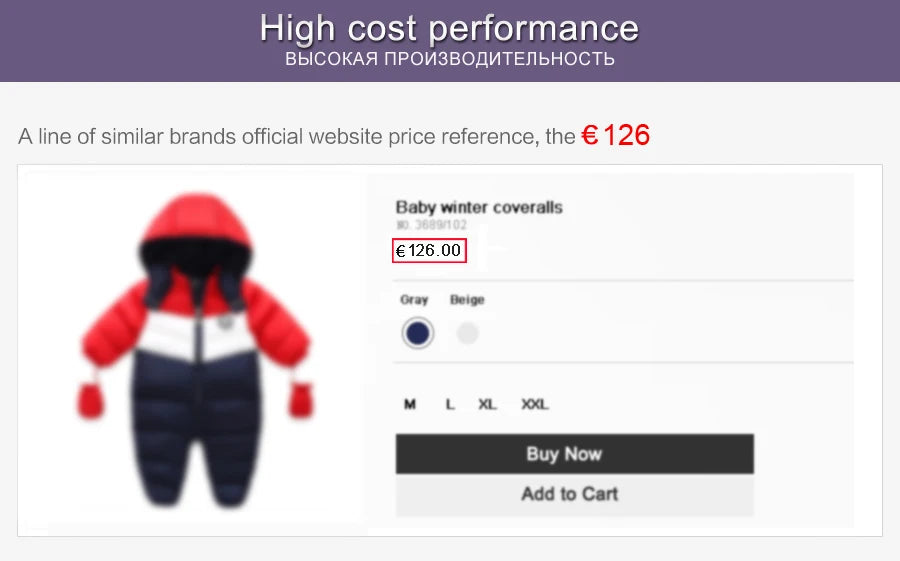Select size M
This screenshot has height=561, width=900.
coord(410,404)
